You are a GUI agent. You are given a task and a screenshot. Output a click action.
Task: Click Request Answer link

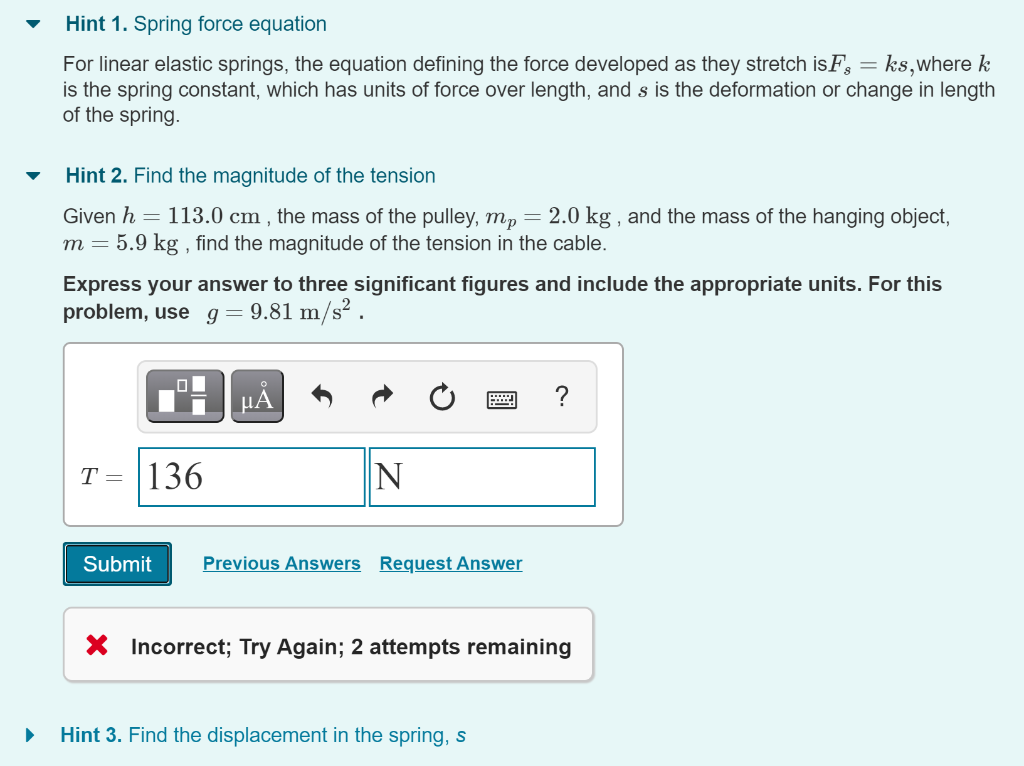coord(450,563)
